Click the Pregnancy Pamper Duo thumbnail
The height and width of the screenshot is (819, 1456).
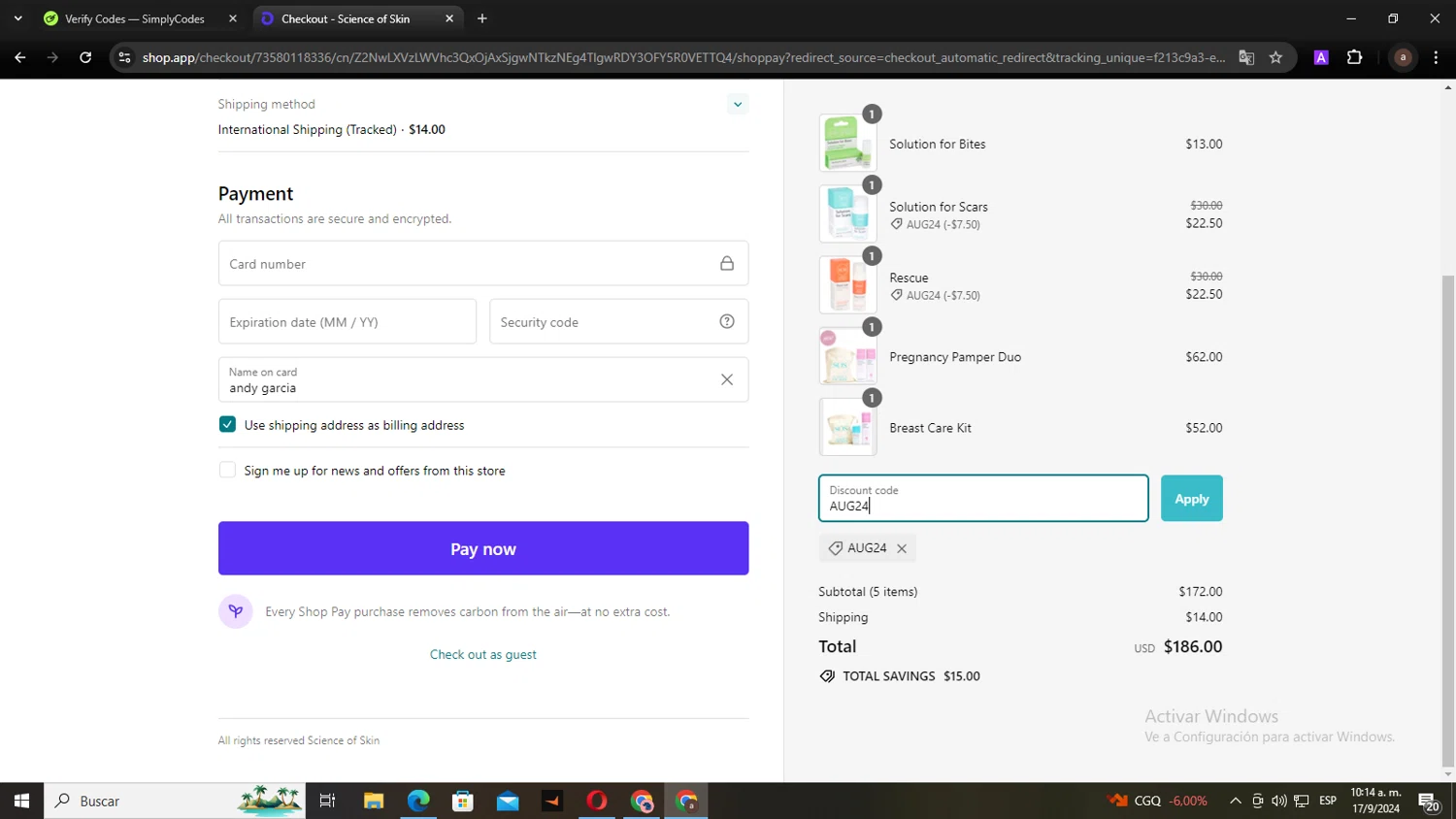(847, 356)
